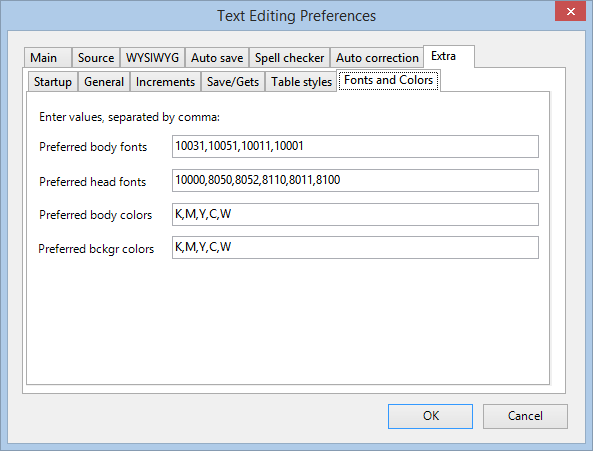Click in the Preferred body fonts field

(355, 146)
